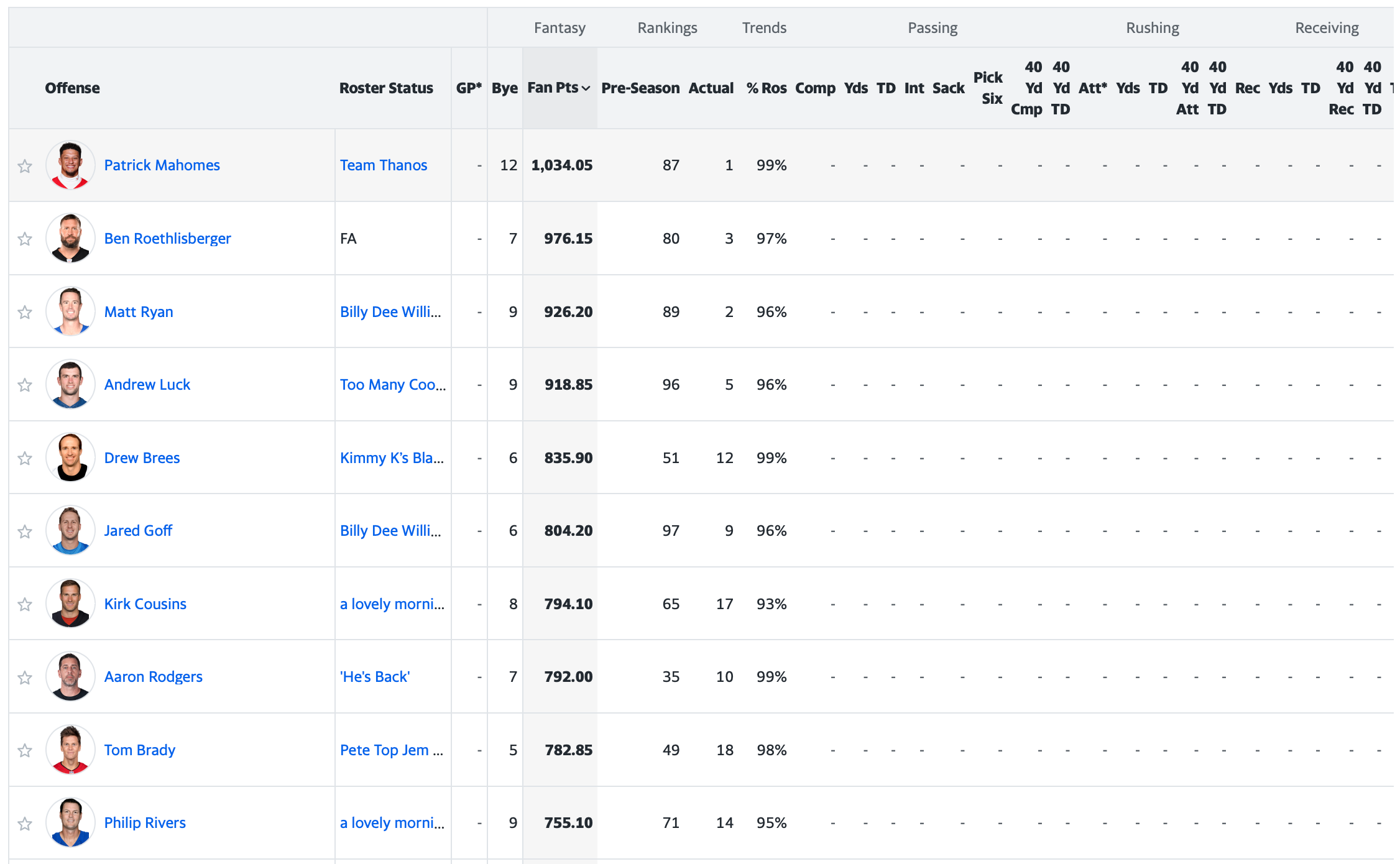Open Team Thanos roster link
Screen dimensions: 1400x864
click(383, 165)
